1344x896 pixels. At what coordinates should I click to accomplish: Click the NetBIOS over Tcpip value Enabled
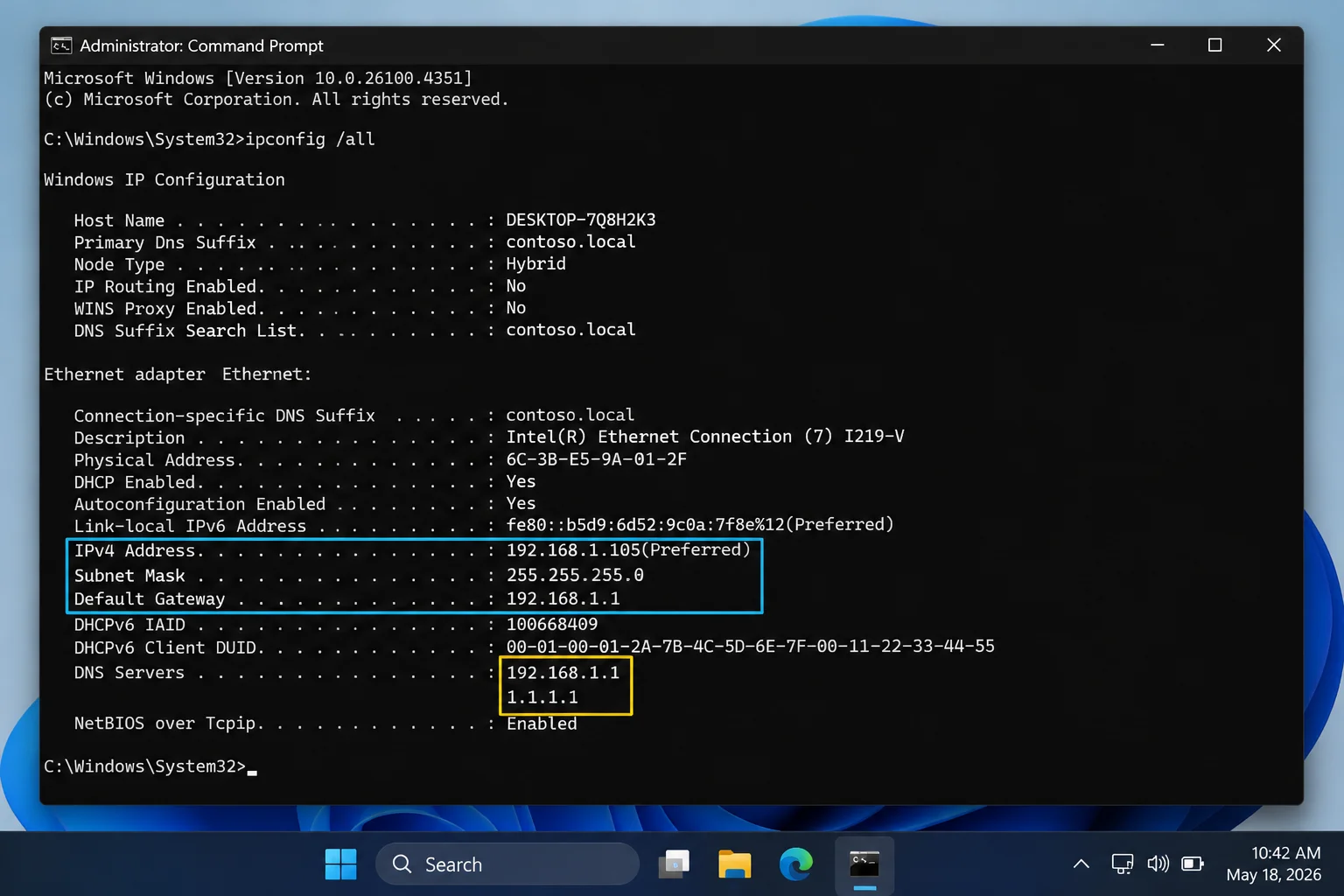click(542, 724)
